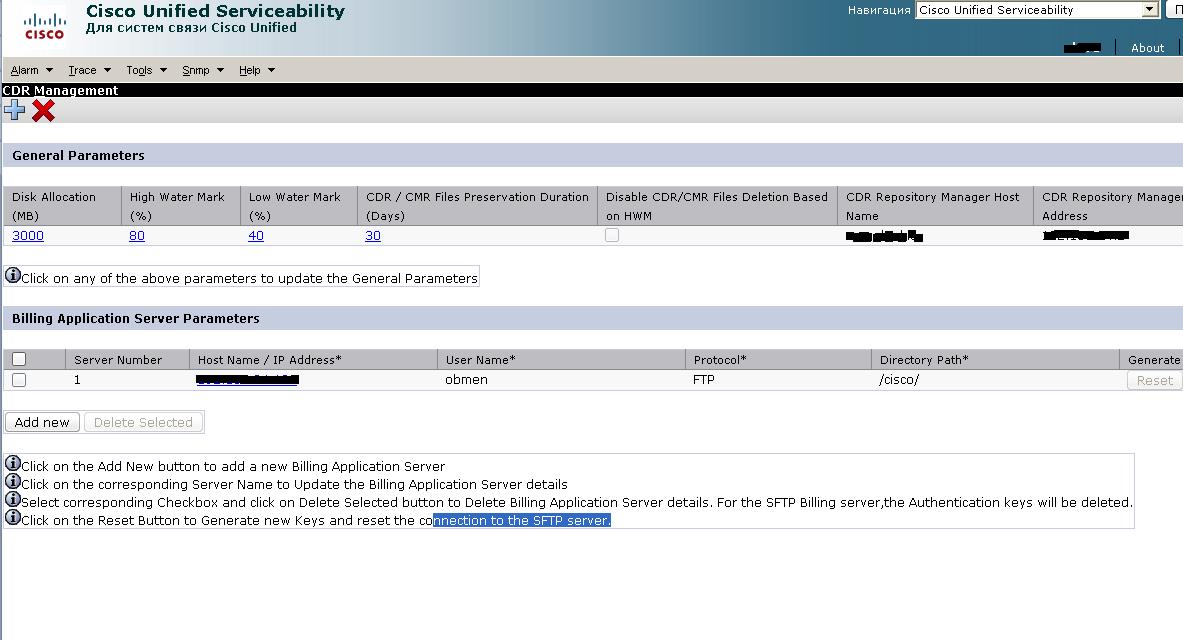Click the Cisco Unified Serviceability page title
Screen dimensions: 1183x640
pos(216,11)
